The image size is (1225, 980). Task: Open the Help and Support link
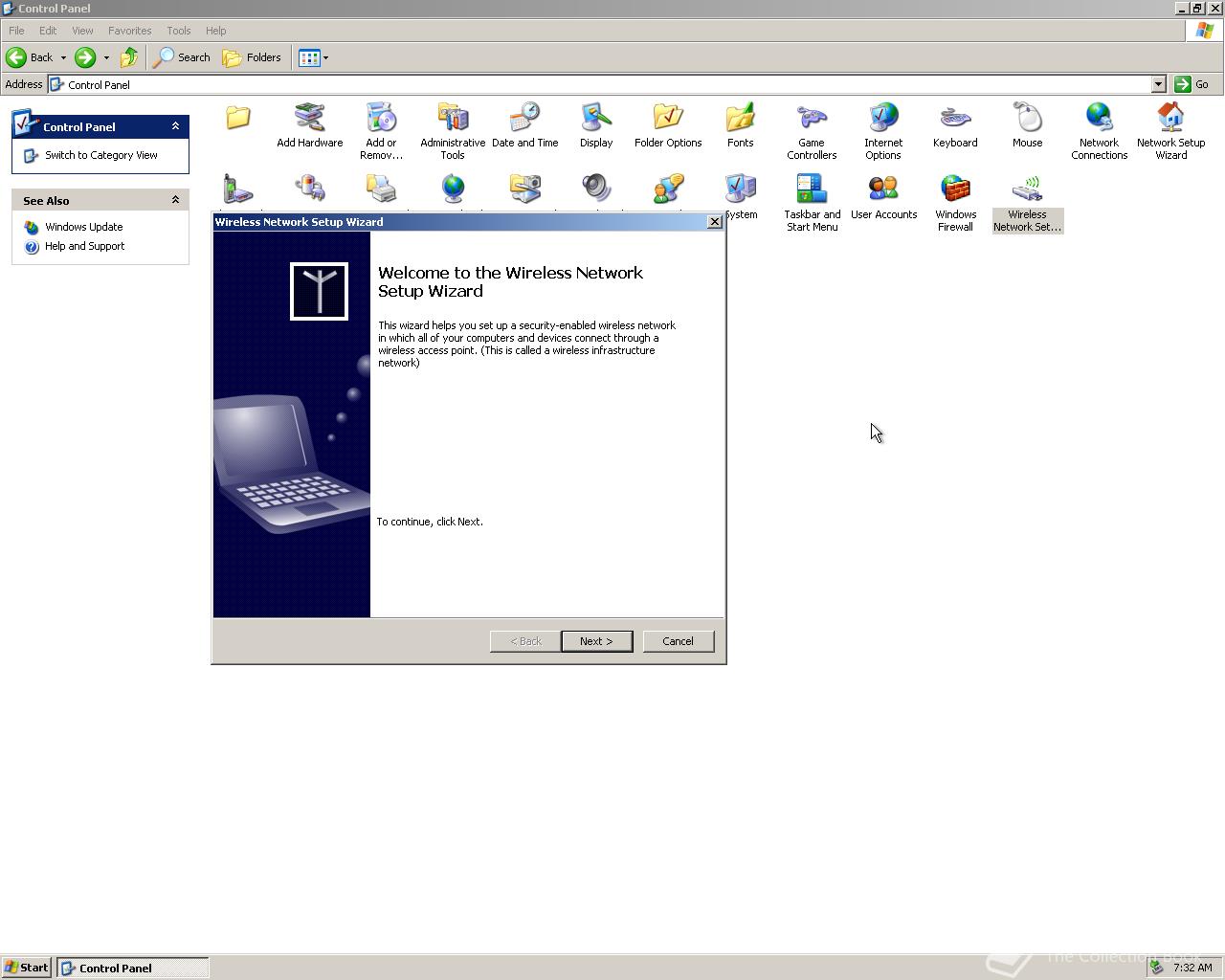84,246
